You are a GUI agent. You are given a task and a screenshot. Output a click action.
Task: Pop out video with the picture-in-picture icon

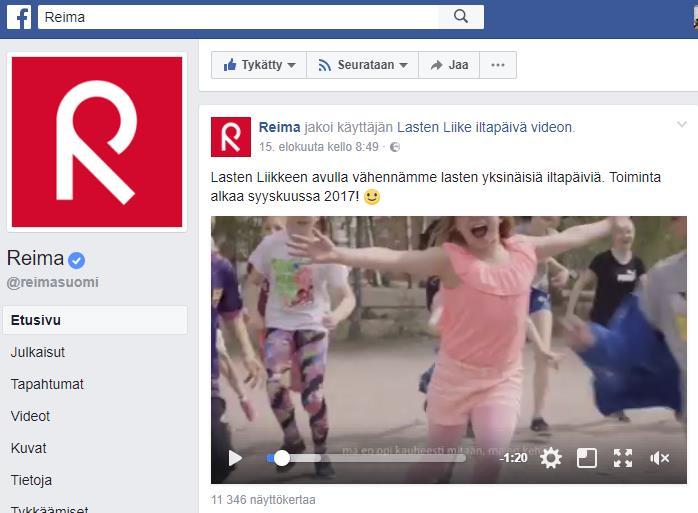587,458
